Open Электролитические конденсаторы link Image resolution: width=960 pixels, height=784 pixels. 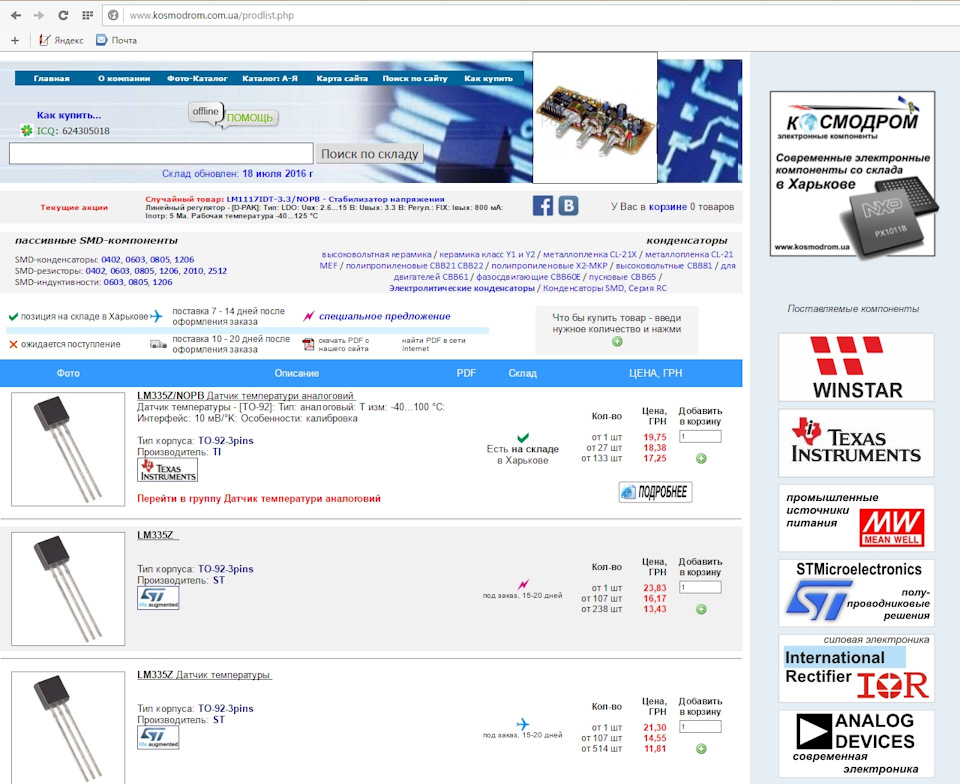click(462, 288)
